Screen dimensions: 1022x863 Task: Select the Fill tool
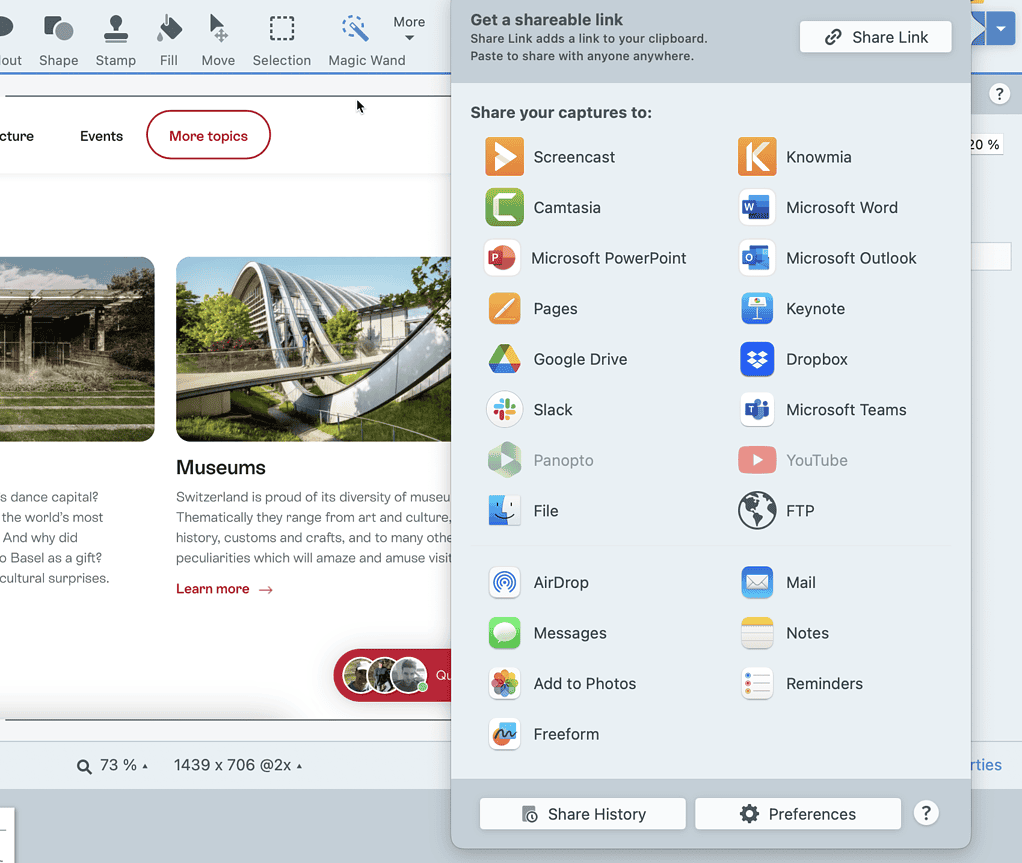168,38
